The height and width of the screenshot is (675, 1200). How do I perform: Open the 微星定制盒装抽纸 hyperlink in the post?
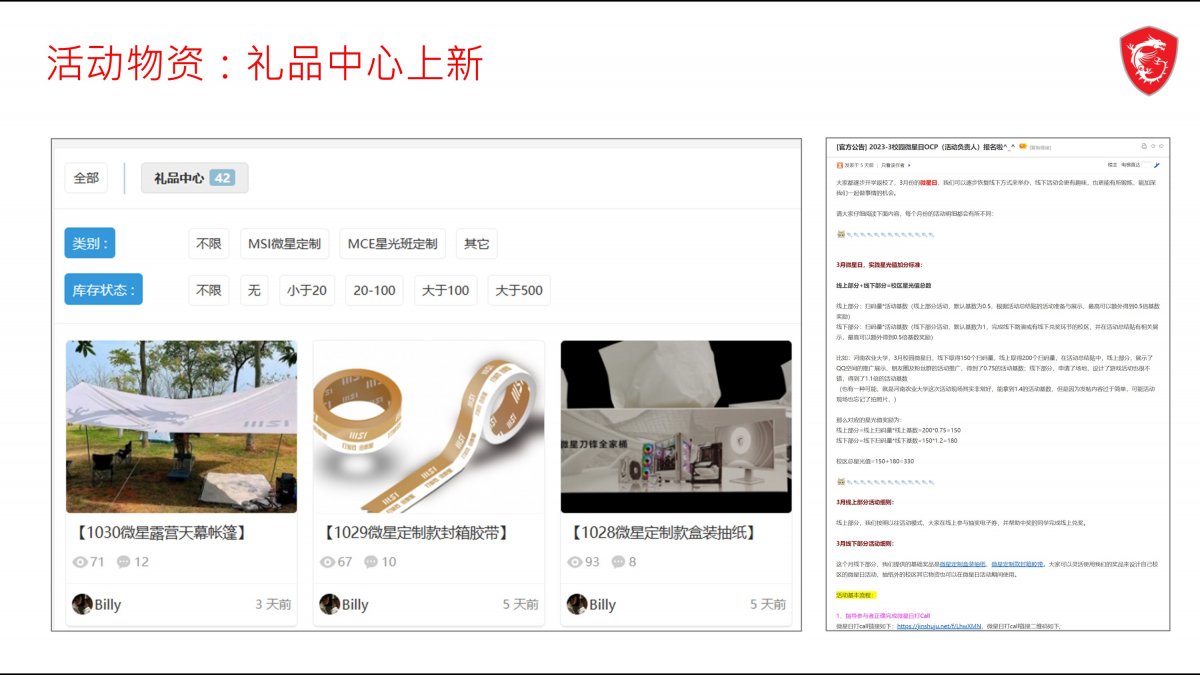[962, 564]
